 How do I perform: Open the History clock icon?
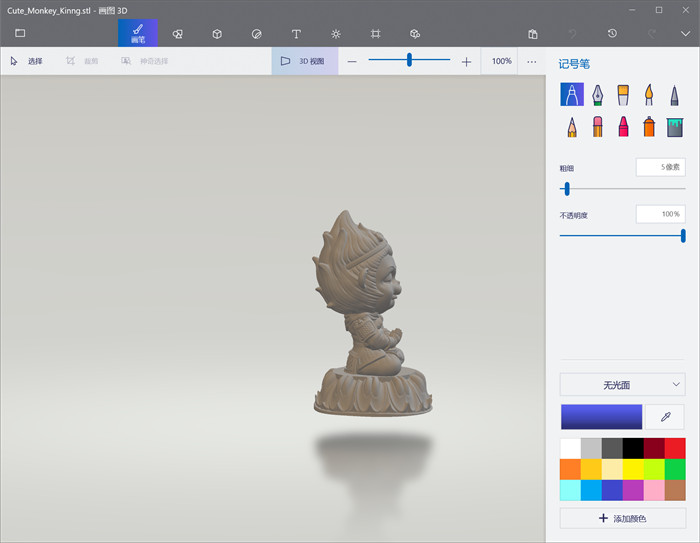click(612, 33)
